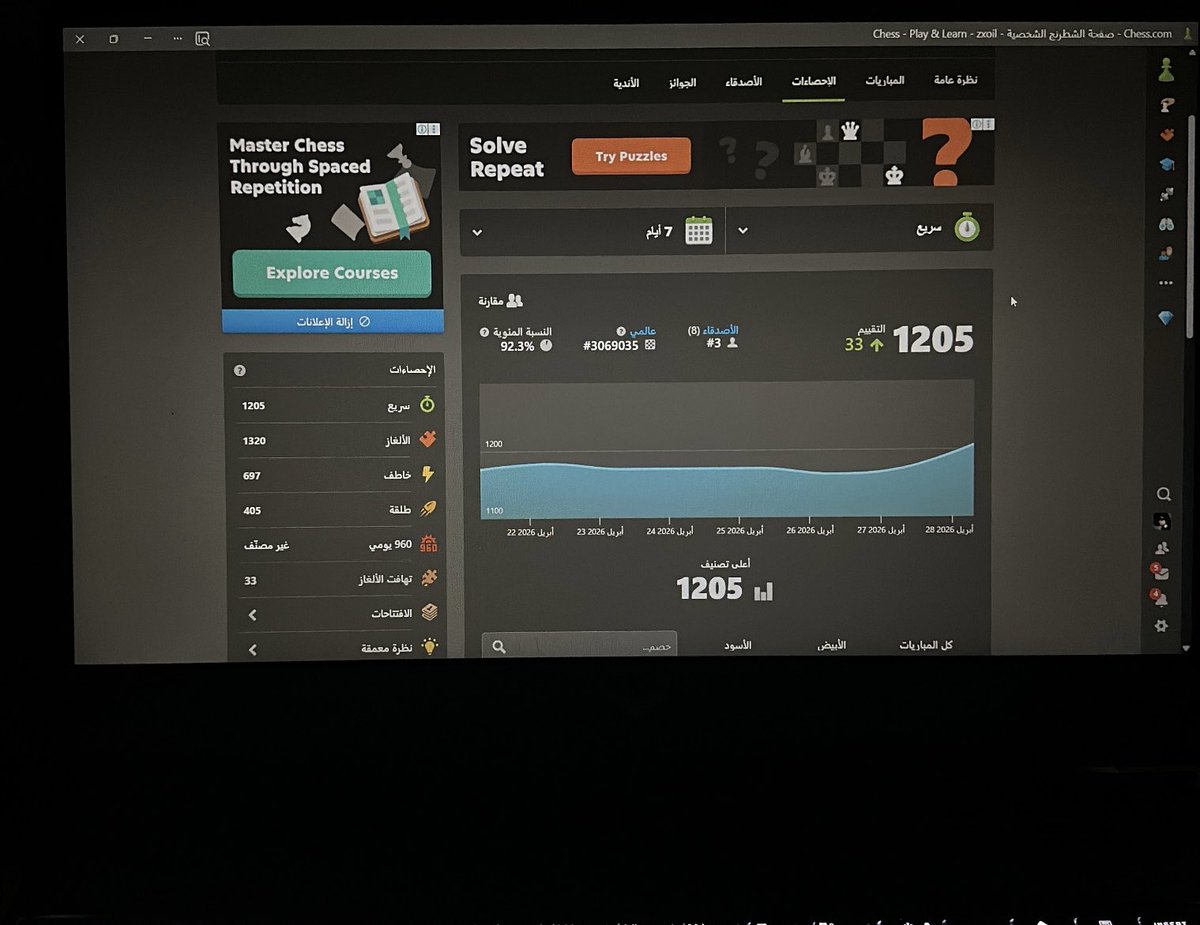
Task: Select the الإحصاءات stats tab
Action: tap(813, 81)
